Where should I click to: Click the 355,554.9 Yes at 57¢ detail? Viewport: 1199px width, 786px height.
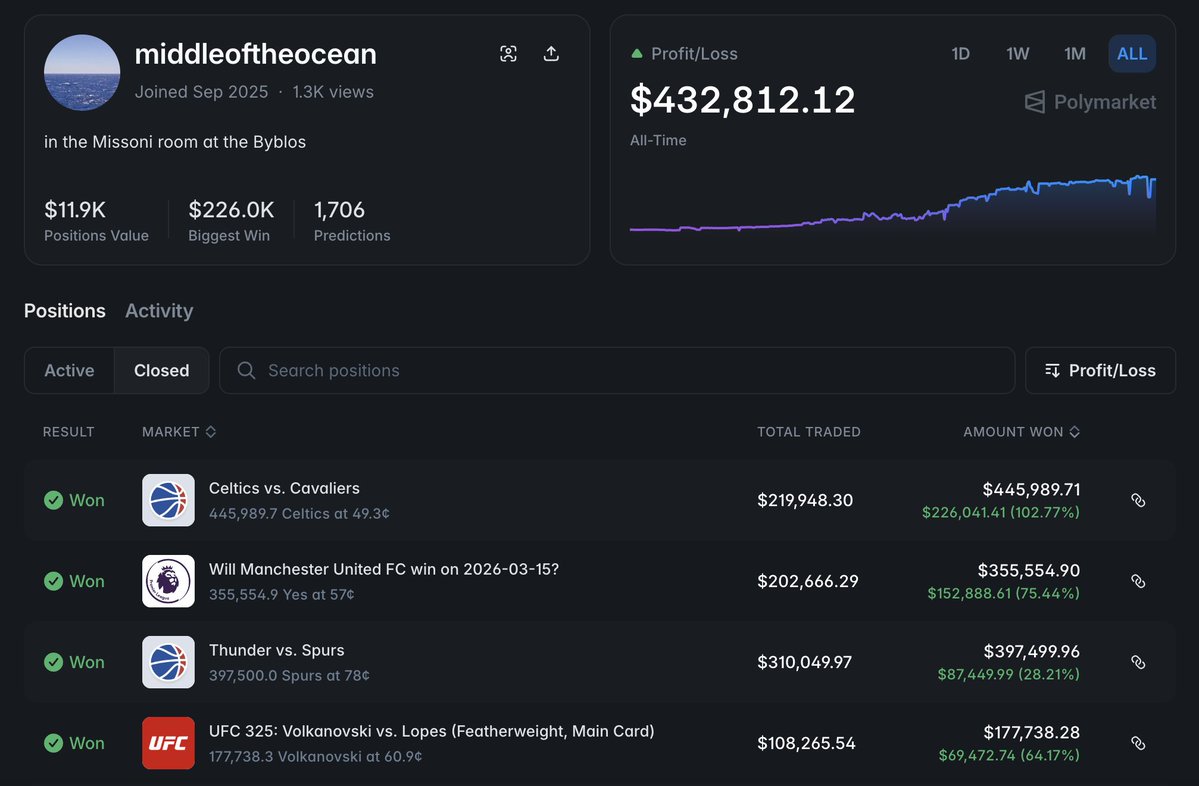[x=281, y=595]
